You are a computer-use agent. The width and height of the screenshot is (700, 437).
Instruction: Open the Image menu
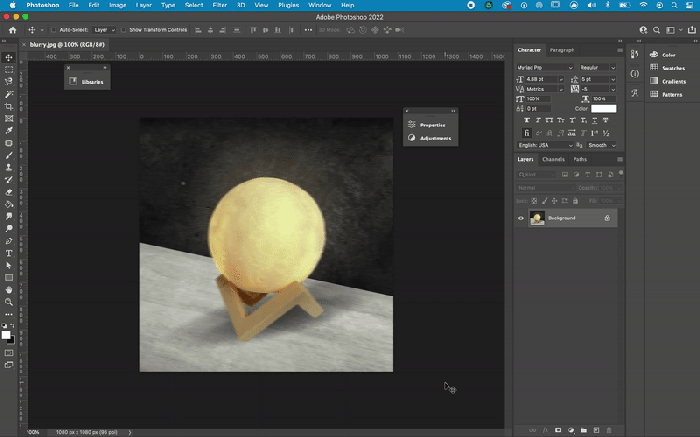(x=118, y=5)
